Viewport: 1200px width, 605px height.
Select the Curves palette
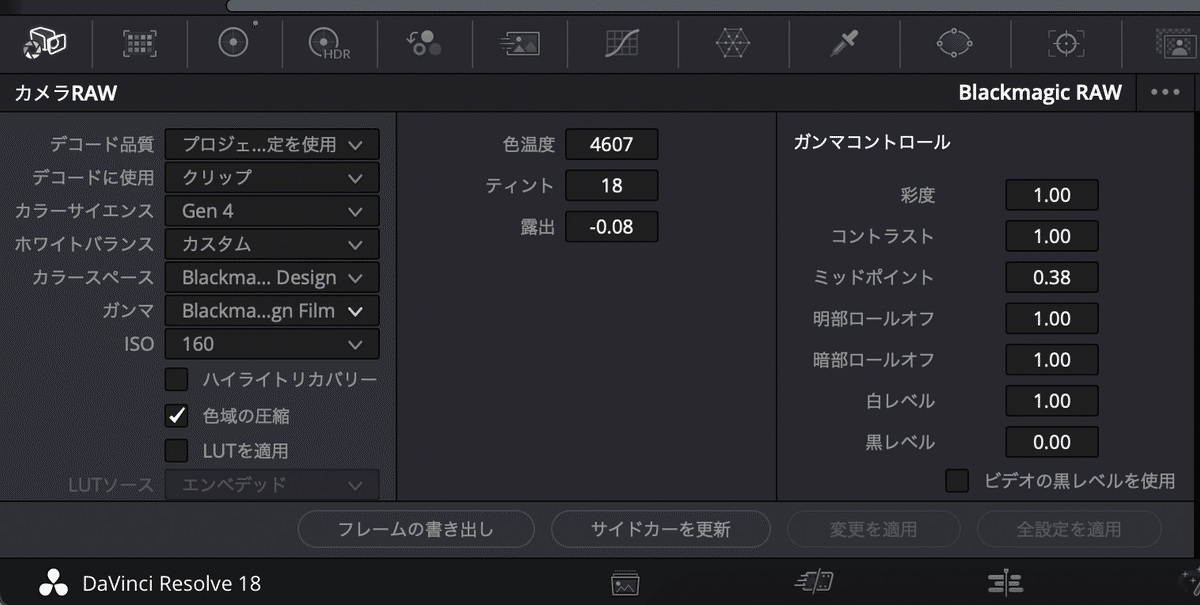click(623, 43)
